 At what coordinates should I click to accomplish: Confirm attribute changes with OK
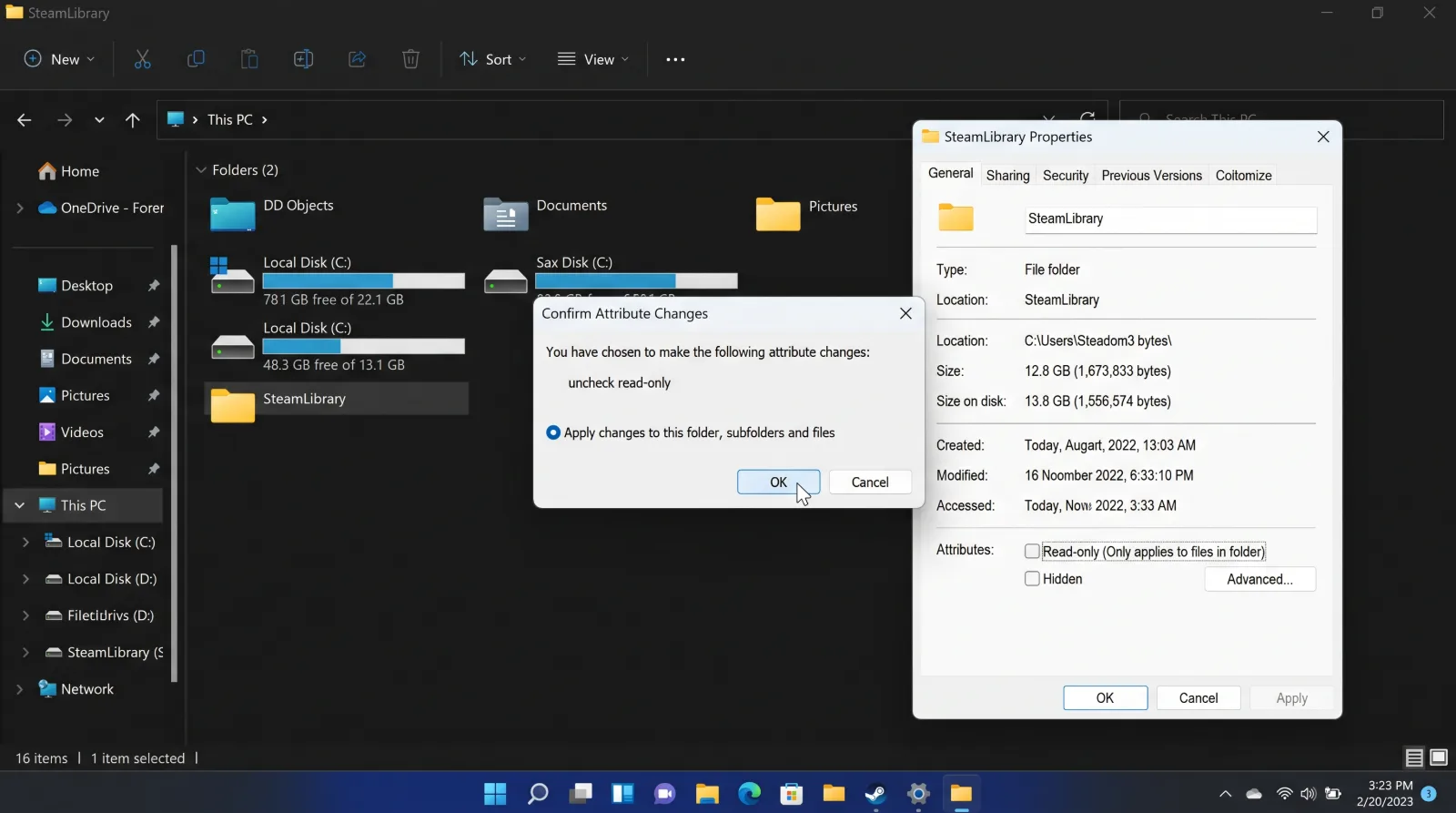pyautogui.click(x=778, y=483)
